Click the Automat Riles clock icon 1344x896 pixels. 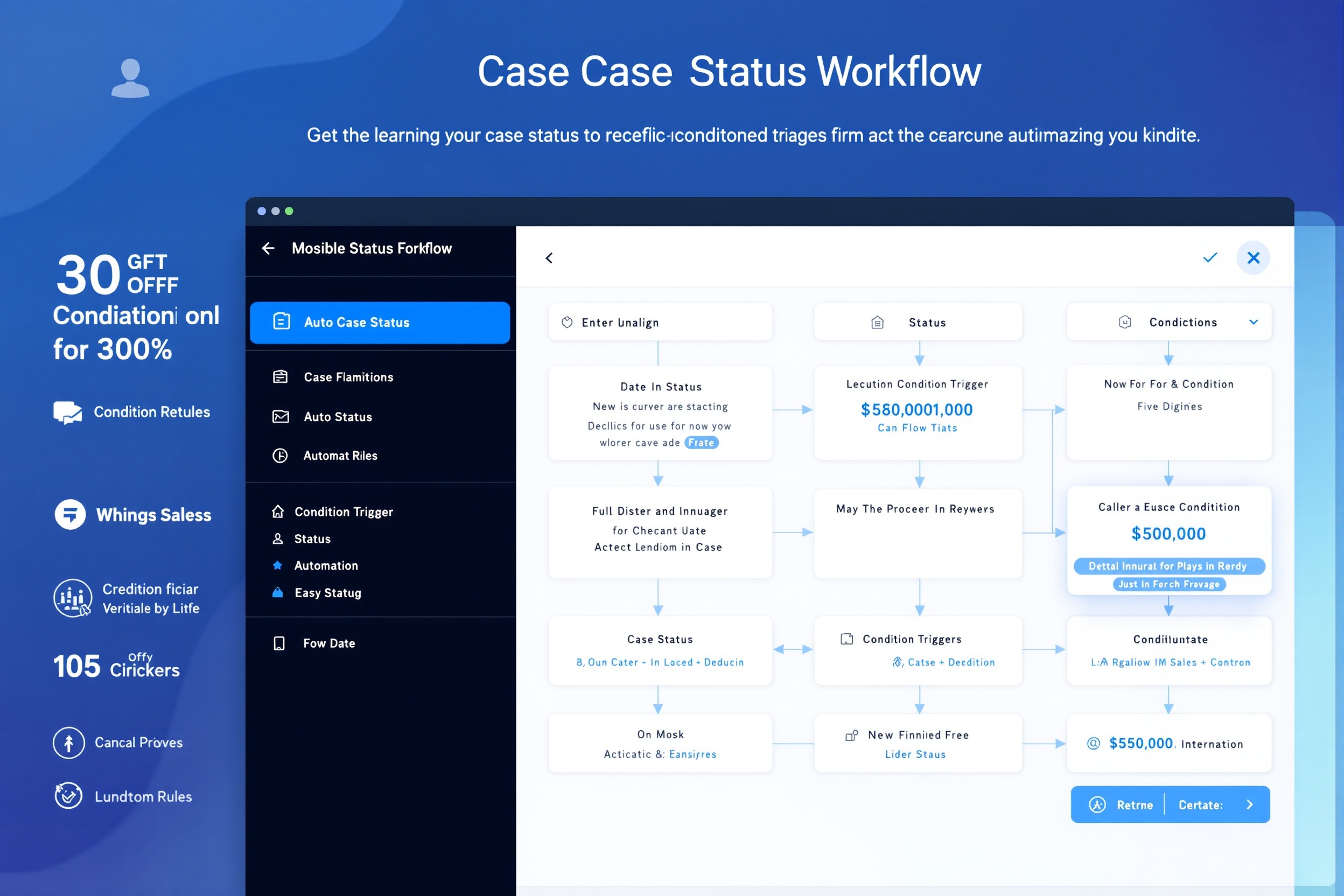click(x=280, y=456)
